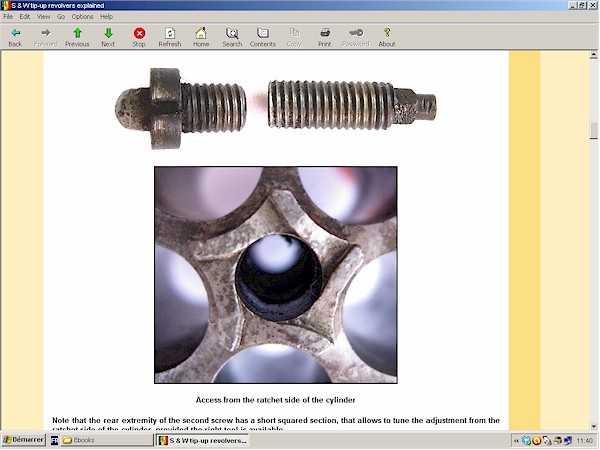Click the 'S & W tip-up revolvers explained' window title
The image size is (600, 450).
tap(58, 5)
